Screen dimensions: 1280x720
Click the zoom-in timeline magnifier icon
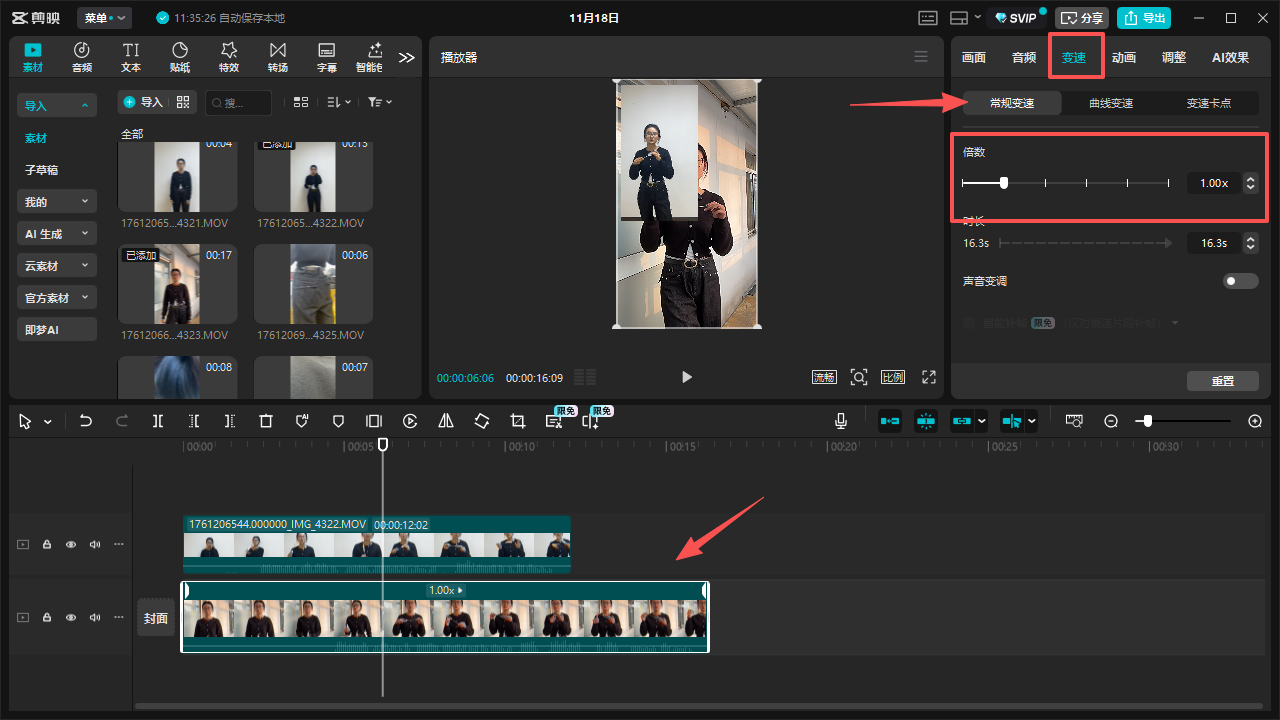pyautogui.click(x=1255, y=421)
